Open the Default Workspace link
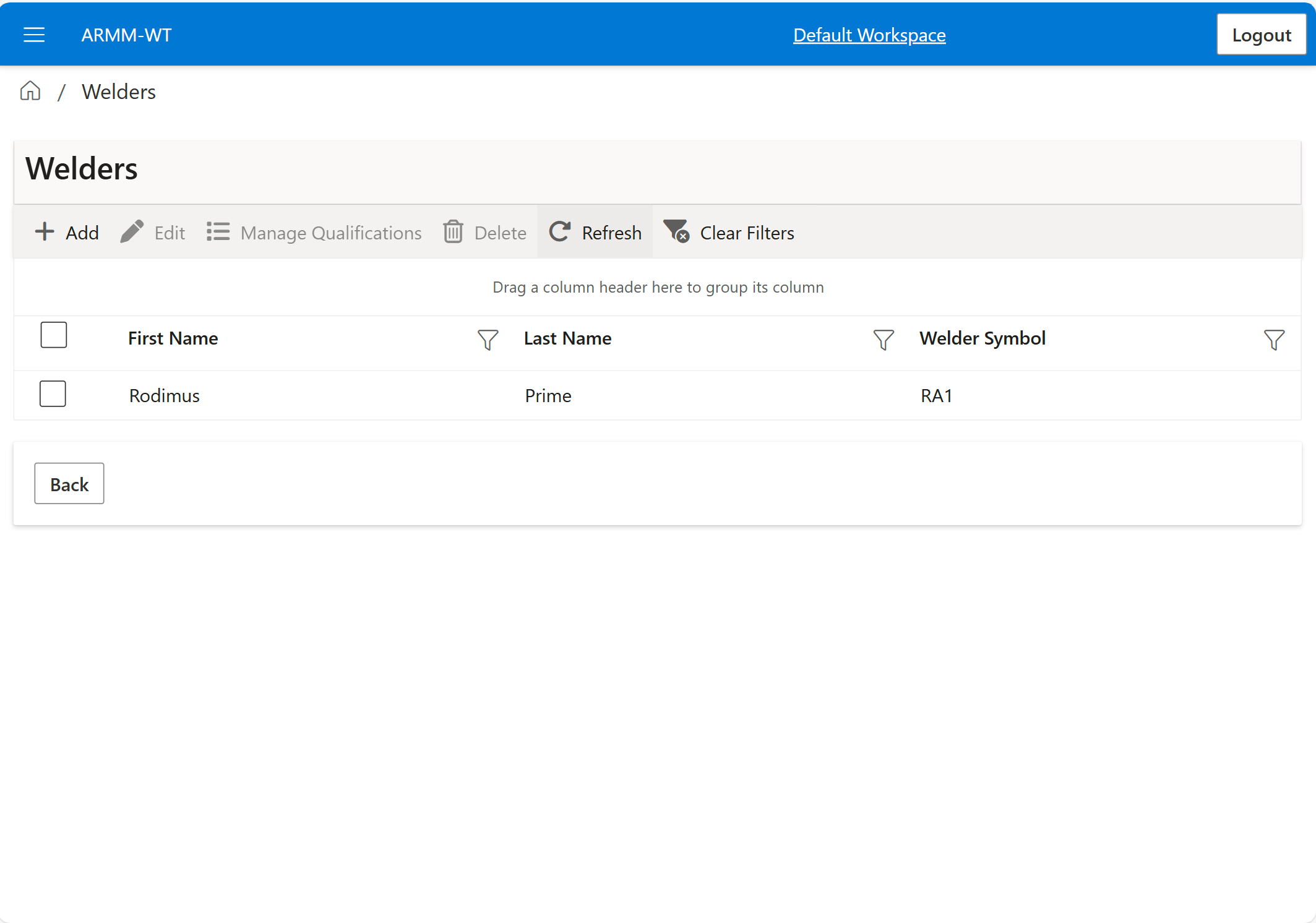 (x=869, y=35)
